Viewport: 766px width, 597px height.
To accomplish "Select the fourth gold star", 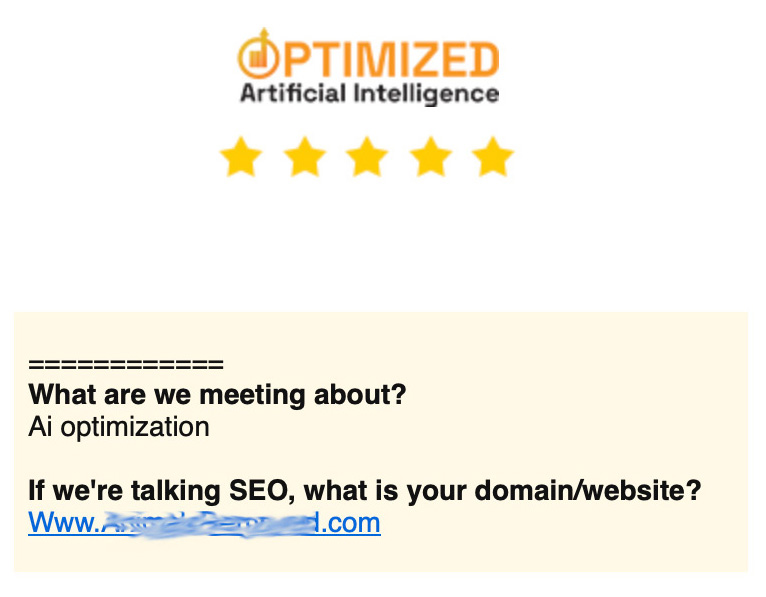I will pyautogui.click(x=430, y=158).
